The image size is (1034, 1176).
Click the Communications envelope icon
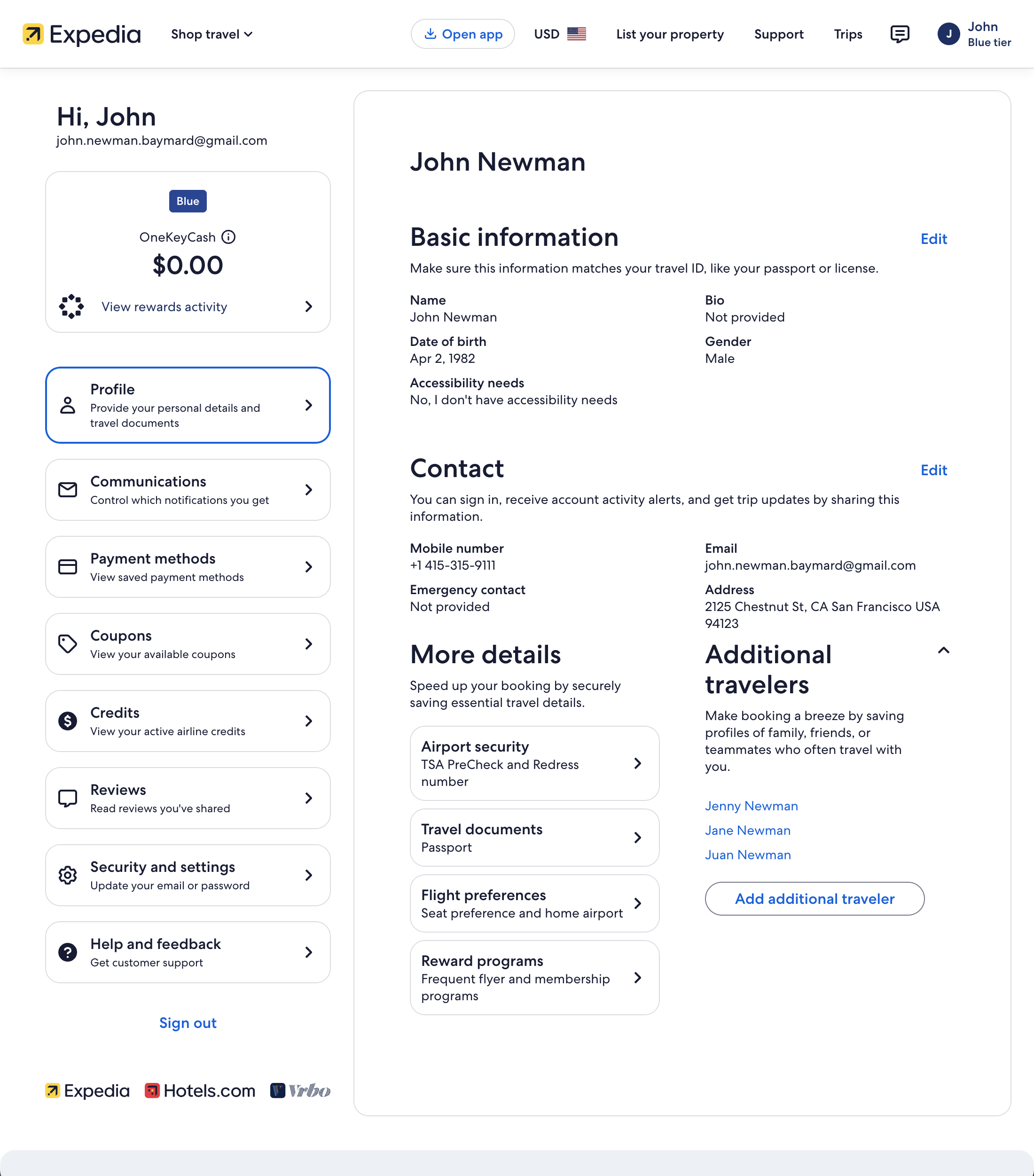click(67, 490)
